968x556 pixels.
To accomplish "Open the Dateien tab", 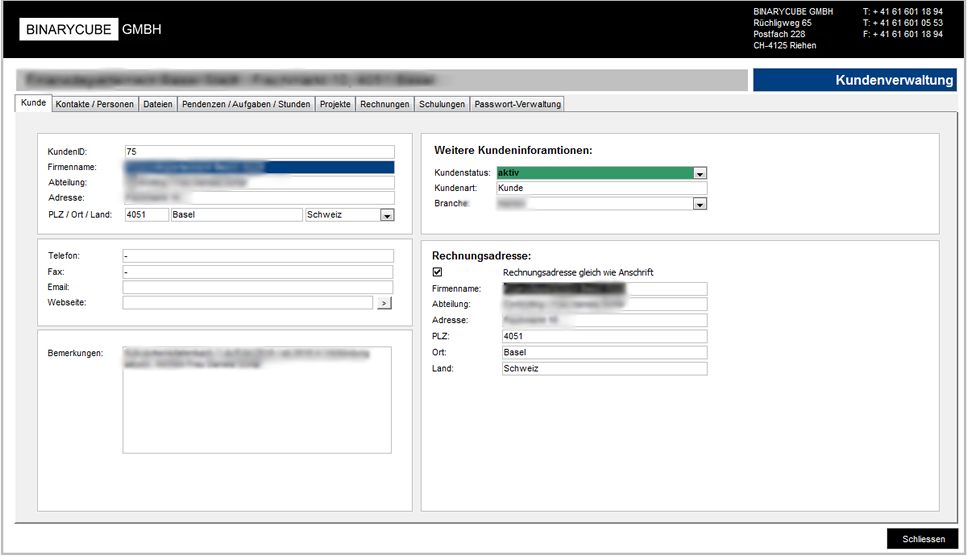I will (x=158, y=104).
